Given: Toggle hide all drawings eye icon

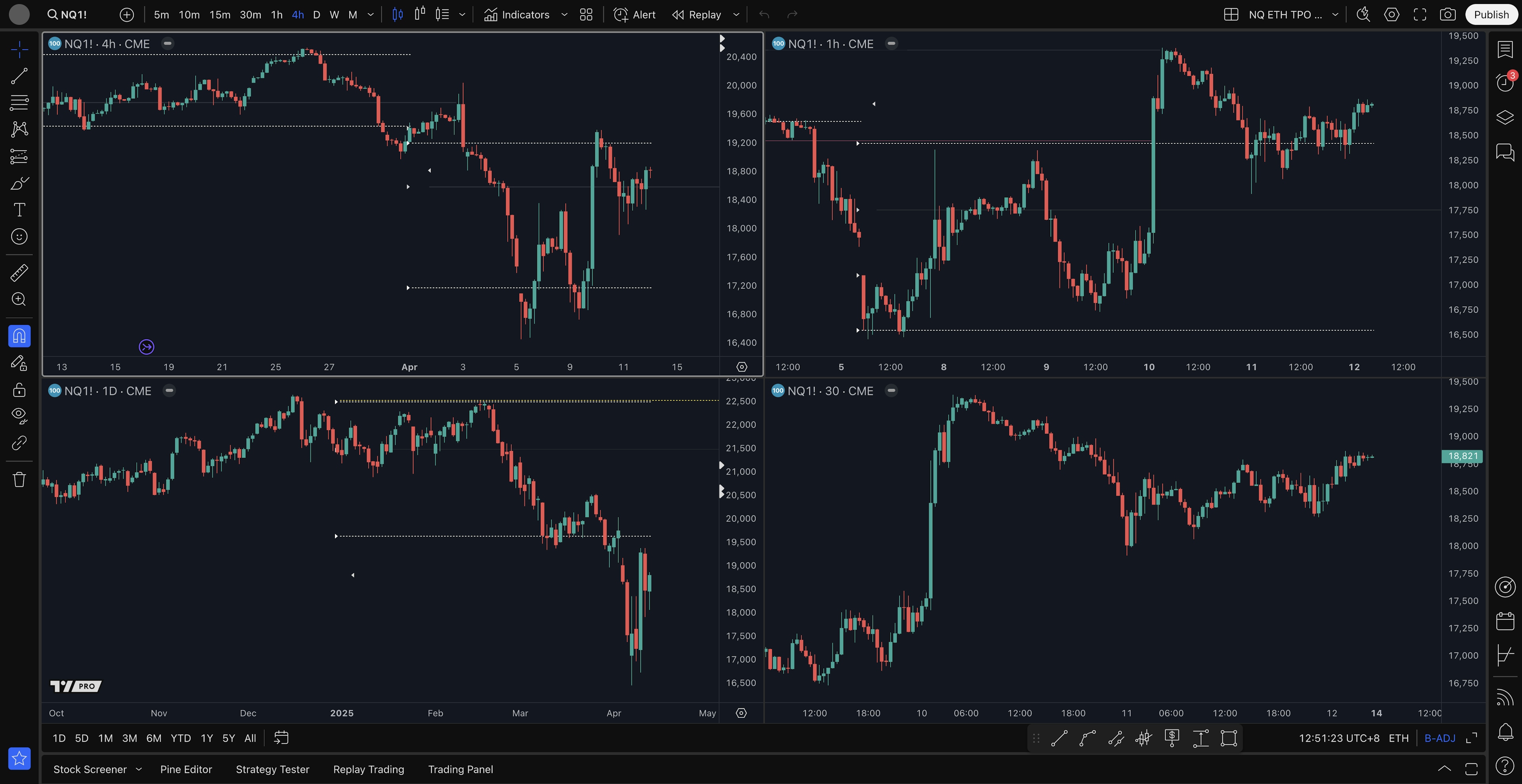Looking at the screenshot, I should (19, 416).
